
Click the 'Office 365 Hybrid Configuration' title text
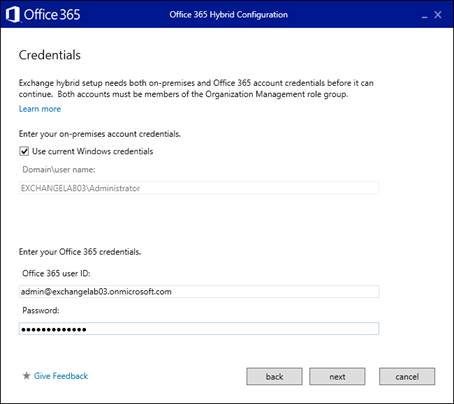click(x=228, y=15)
